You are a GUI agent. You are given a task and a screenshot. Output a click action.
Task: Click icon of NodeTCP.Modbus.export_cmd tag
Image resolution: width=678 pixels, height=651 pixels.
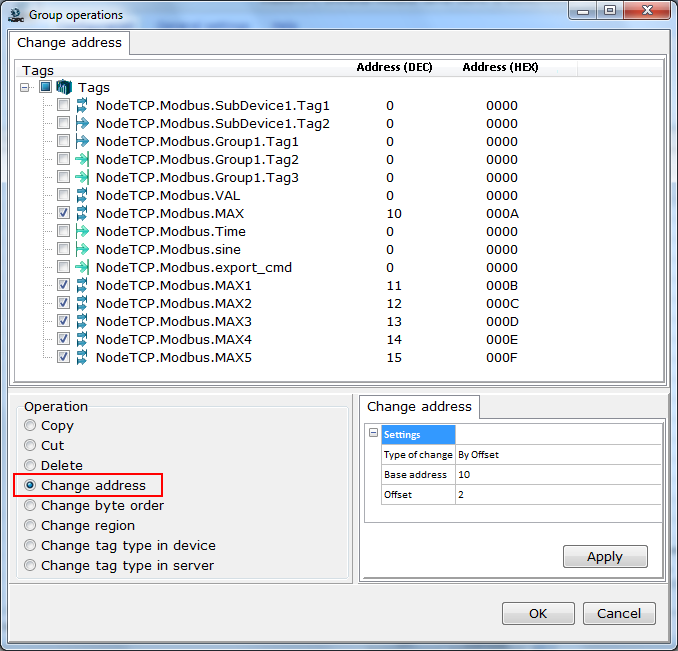coord(82,268)
